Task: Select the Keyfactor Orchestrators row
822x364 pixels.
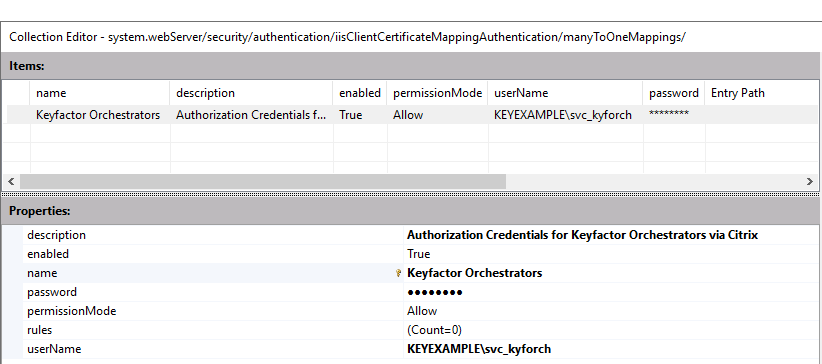Action: point(412,115)
